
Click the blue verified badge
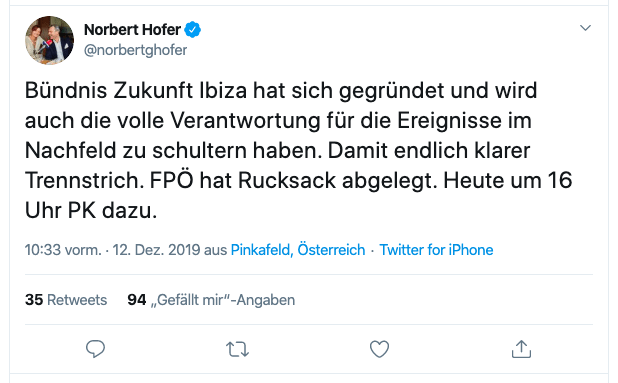(x=193, y=30)
